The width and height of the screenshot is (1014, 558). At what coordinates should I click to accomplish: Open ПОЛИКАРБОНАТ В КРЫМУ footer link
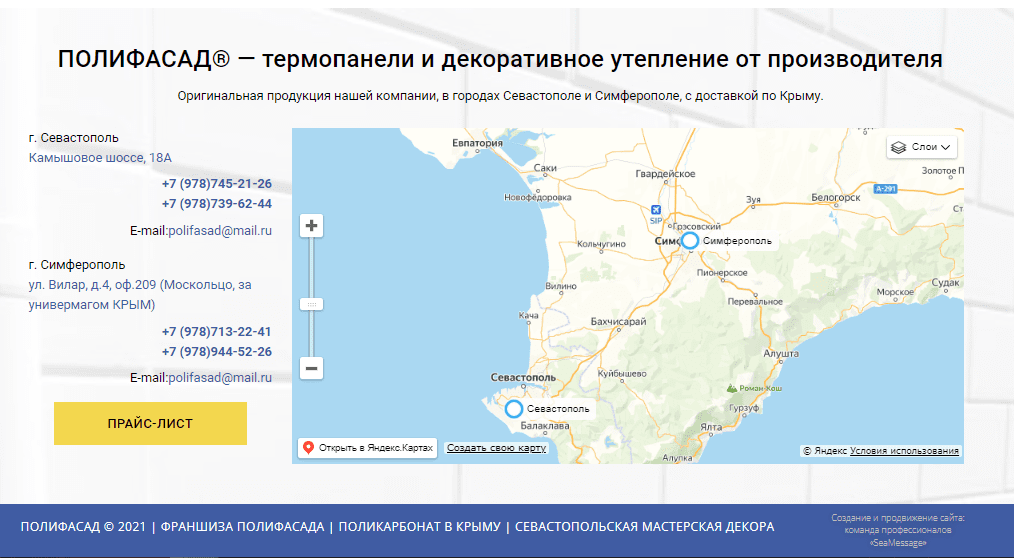[419, 527]
